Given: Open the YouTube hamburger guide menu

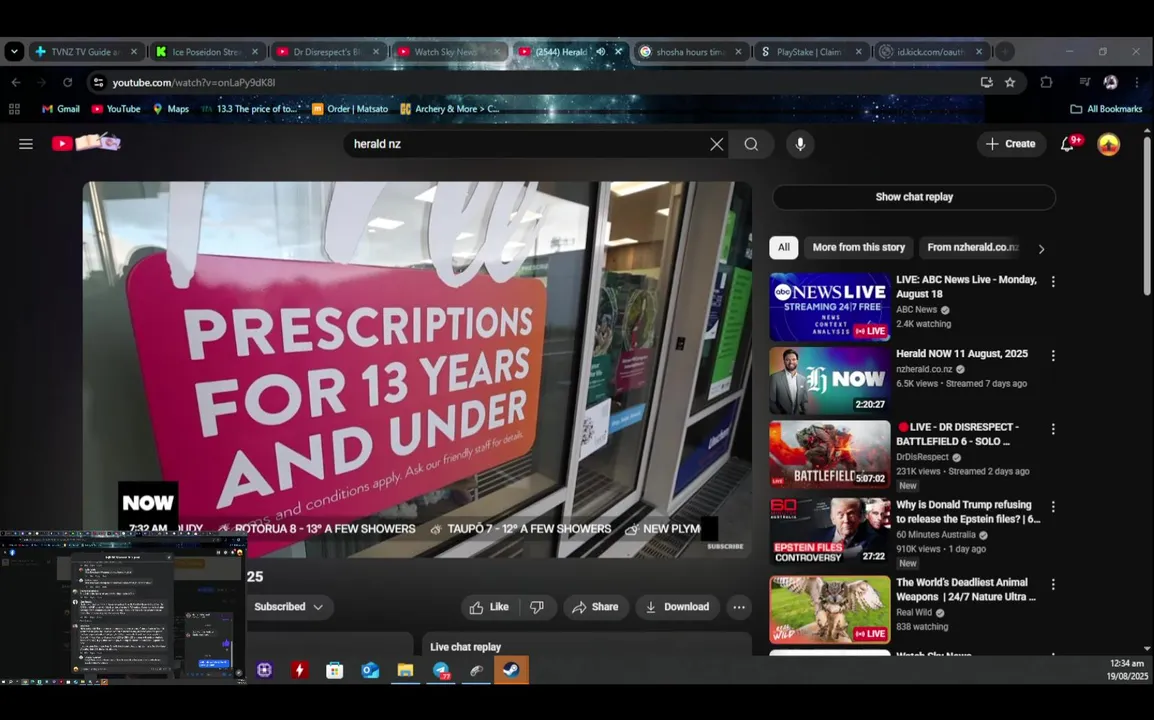Looking at the screenshot, I should pos(26,144).
